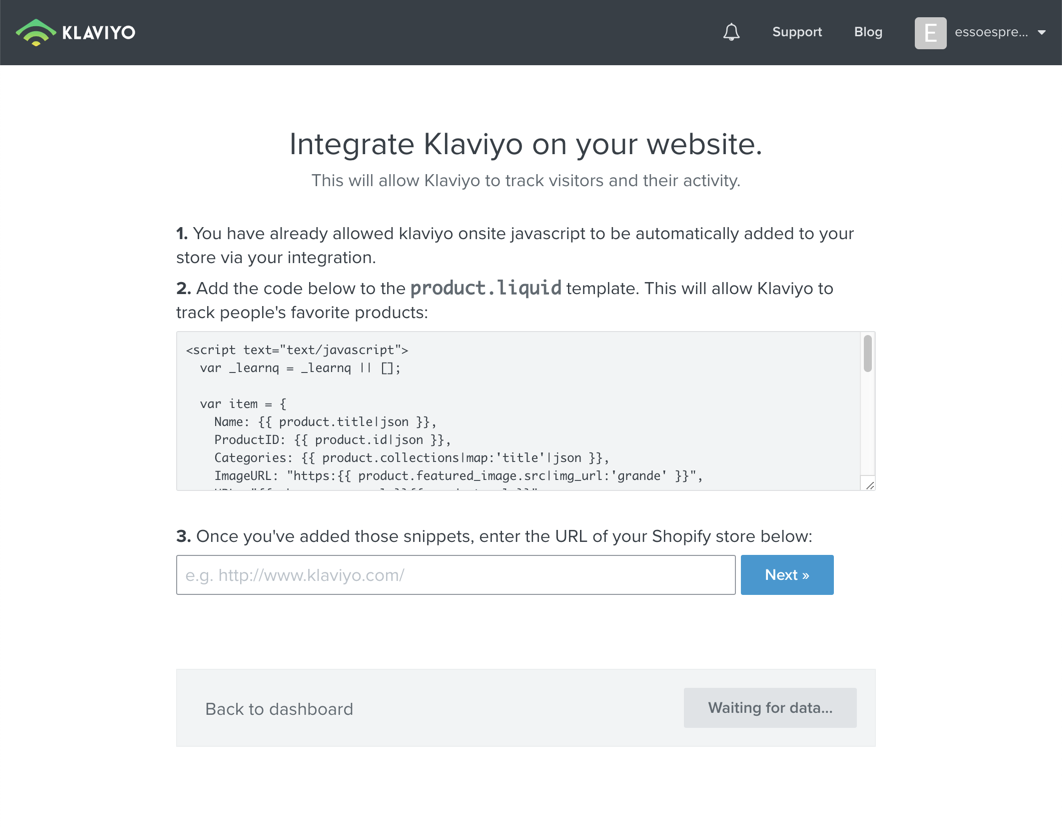Open the notifications bell
This screenshot has height=827, width=1062.
[x=731, y=32]
